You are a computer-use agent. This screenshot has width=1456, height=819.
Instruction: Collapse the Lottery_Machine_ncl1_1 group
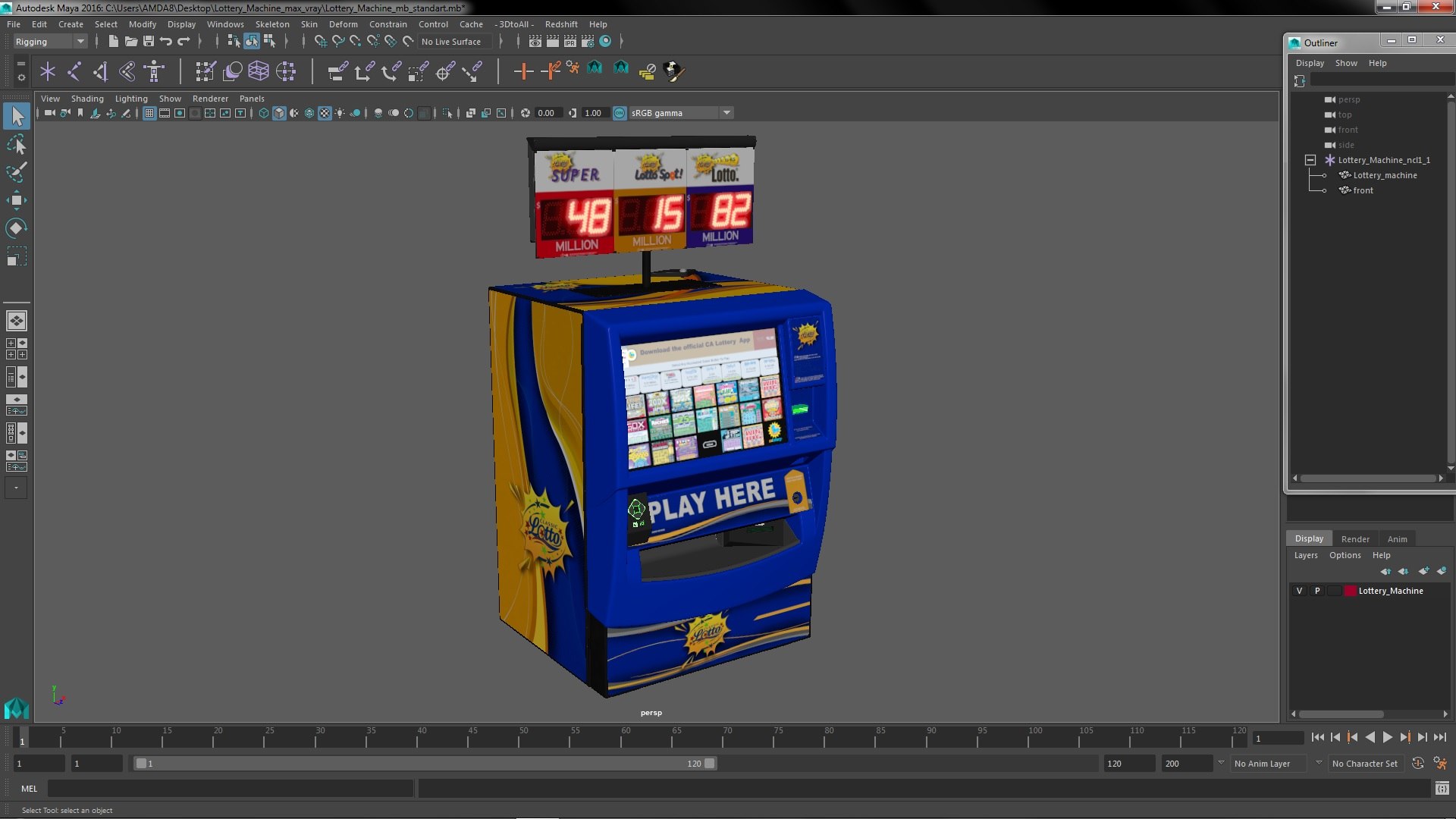point(1310,160)
